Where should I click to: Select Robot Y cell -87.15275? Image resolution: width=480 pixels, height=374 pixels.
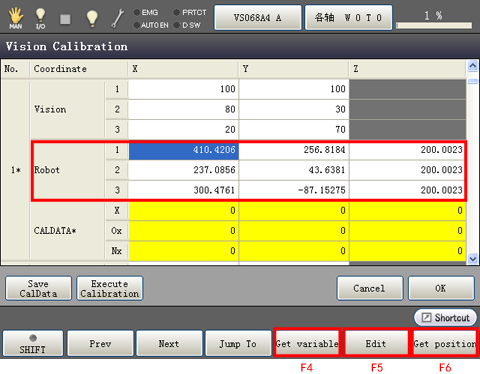[294, 190]
